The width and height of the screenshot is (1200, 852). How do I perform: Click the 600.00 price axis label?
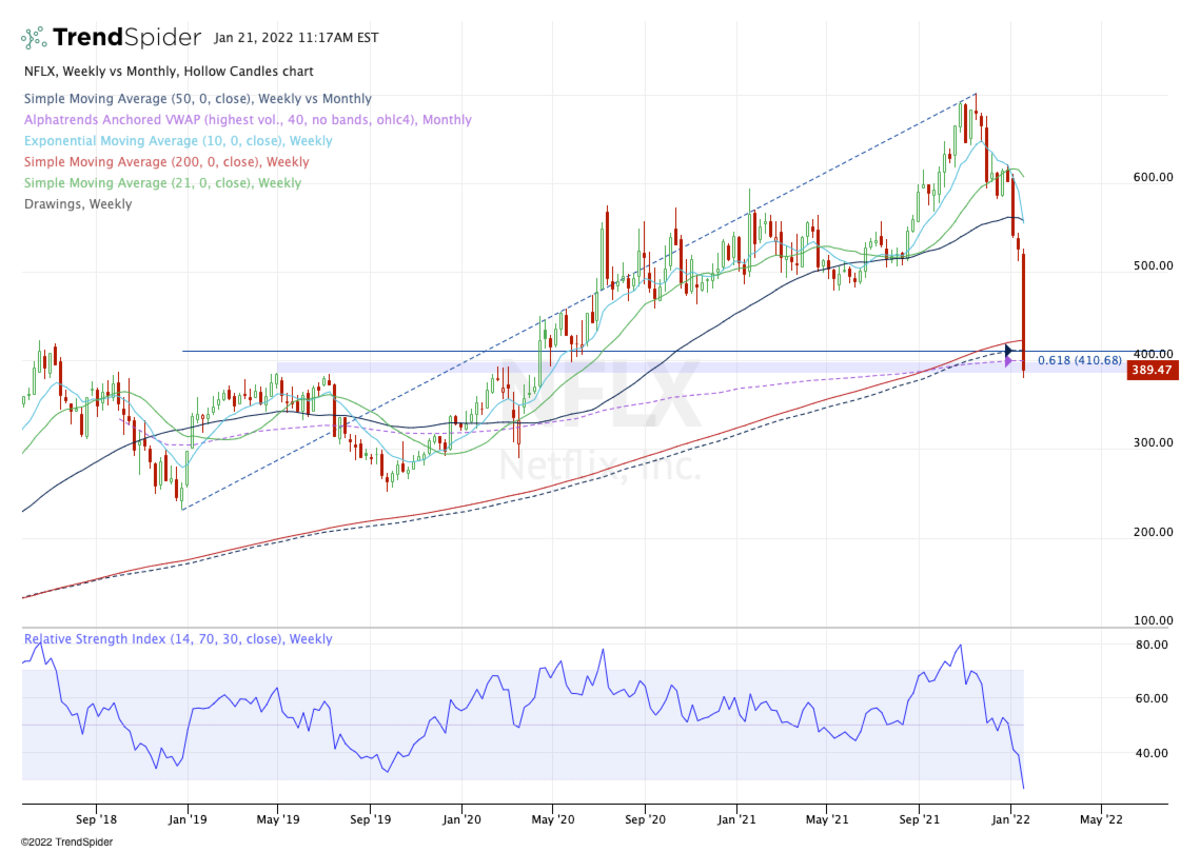[1152, 177]
